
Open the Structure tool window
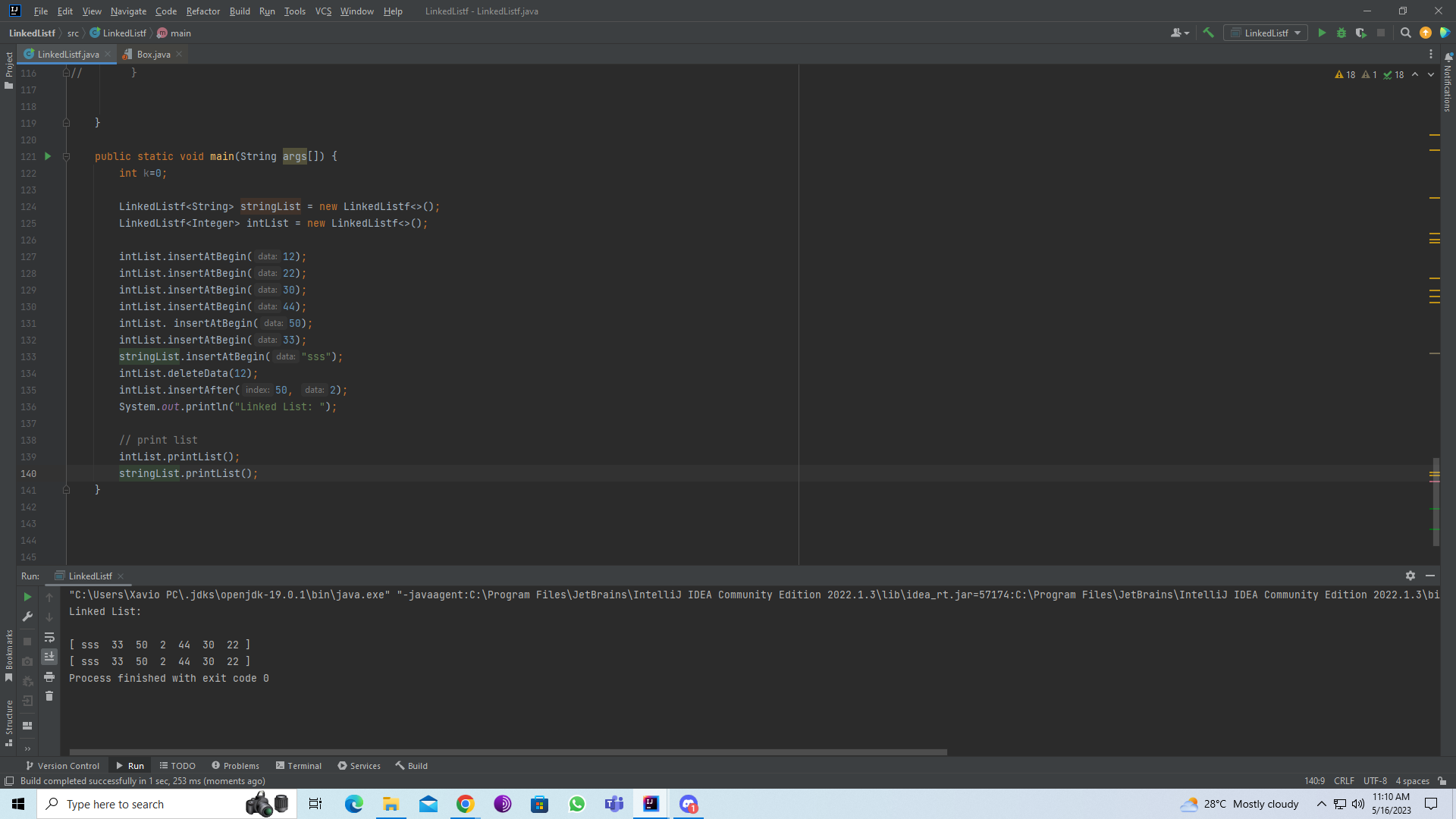click(8, 723)
